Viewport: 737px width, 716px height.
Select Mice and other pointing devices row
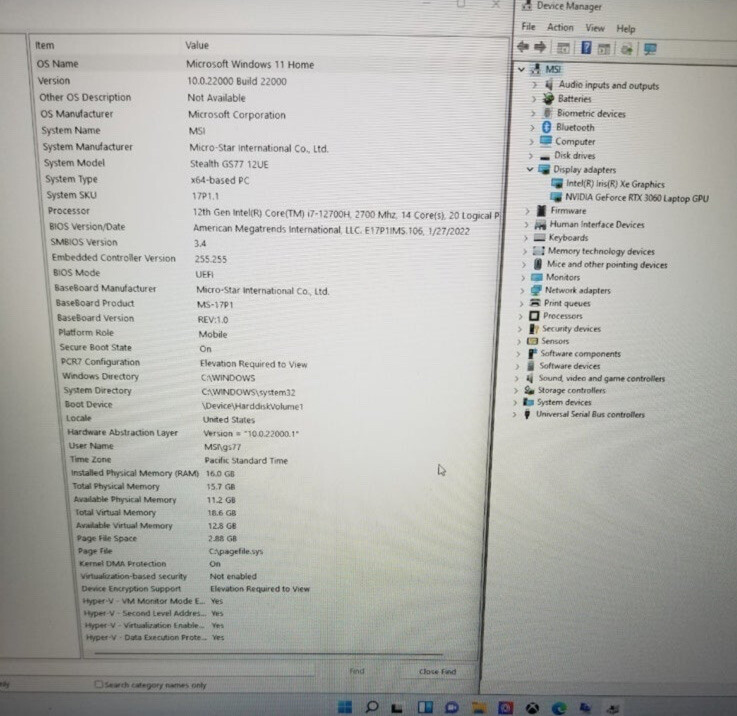pos(607,264)
